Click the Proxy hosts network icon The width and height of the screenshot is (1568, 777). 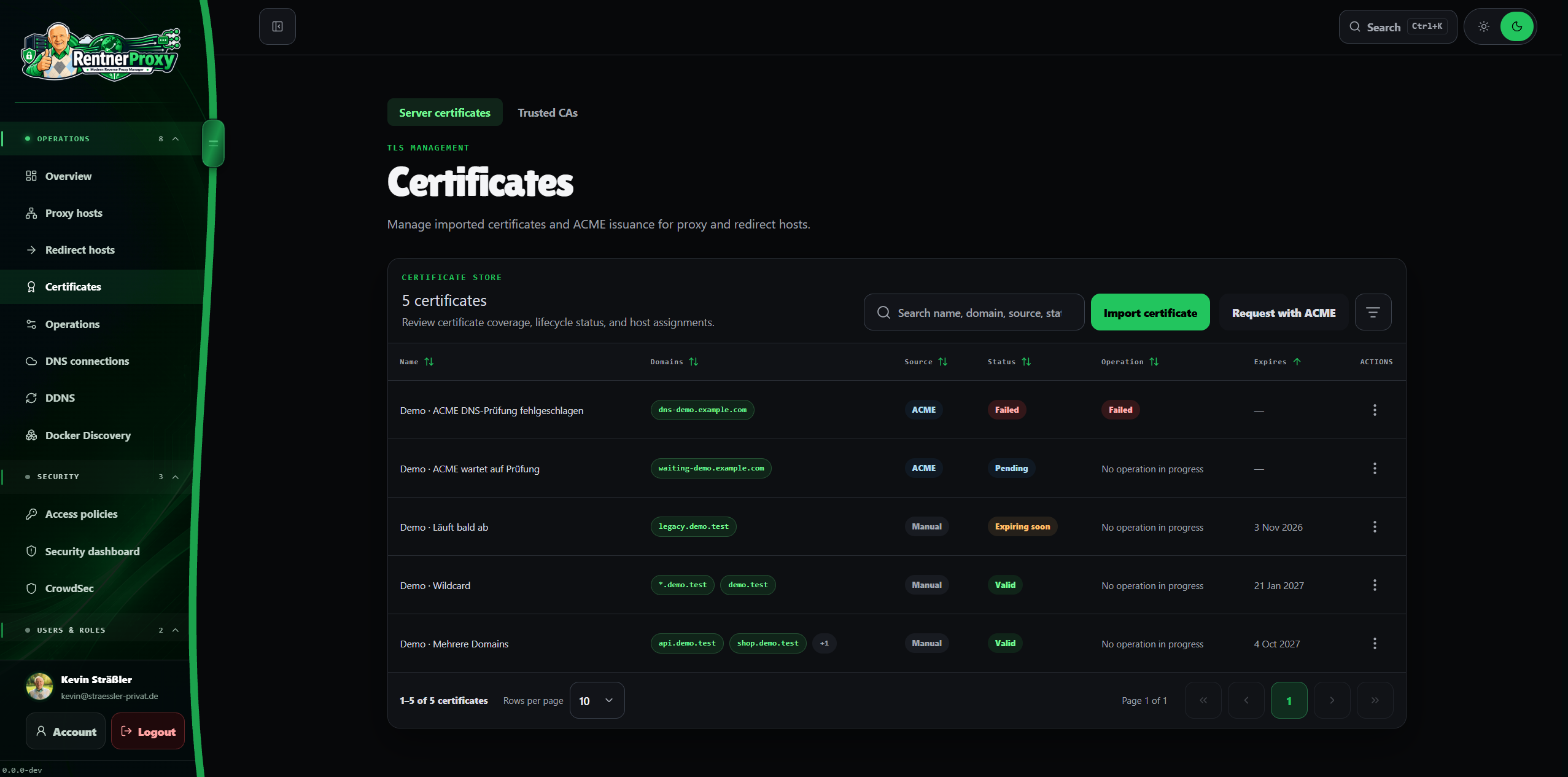(x=31, y=213)
